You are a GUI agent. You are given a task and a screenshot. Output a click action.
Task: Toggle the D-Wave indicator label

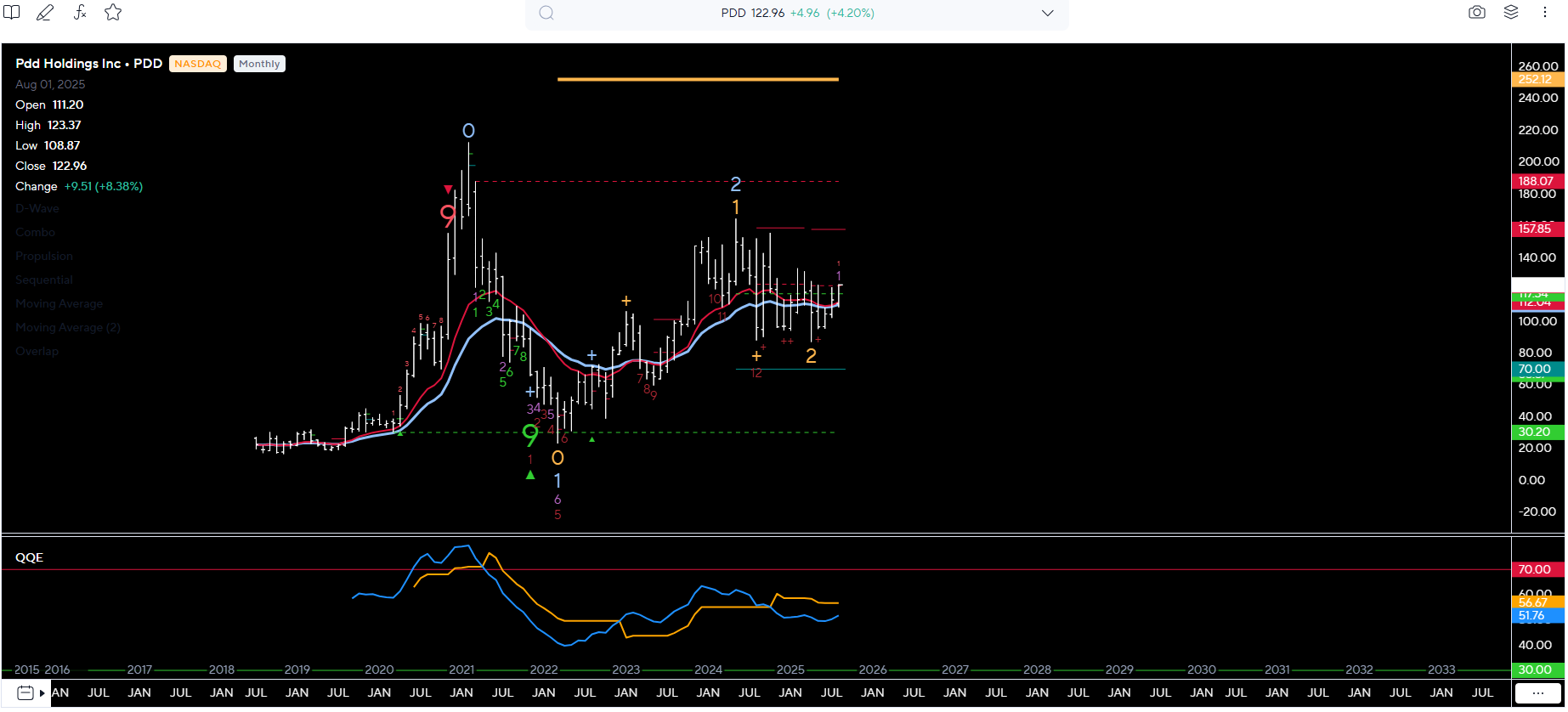tap(37, 209)
